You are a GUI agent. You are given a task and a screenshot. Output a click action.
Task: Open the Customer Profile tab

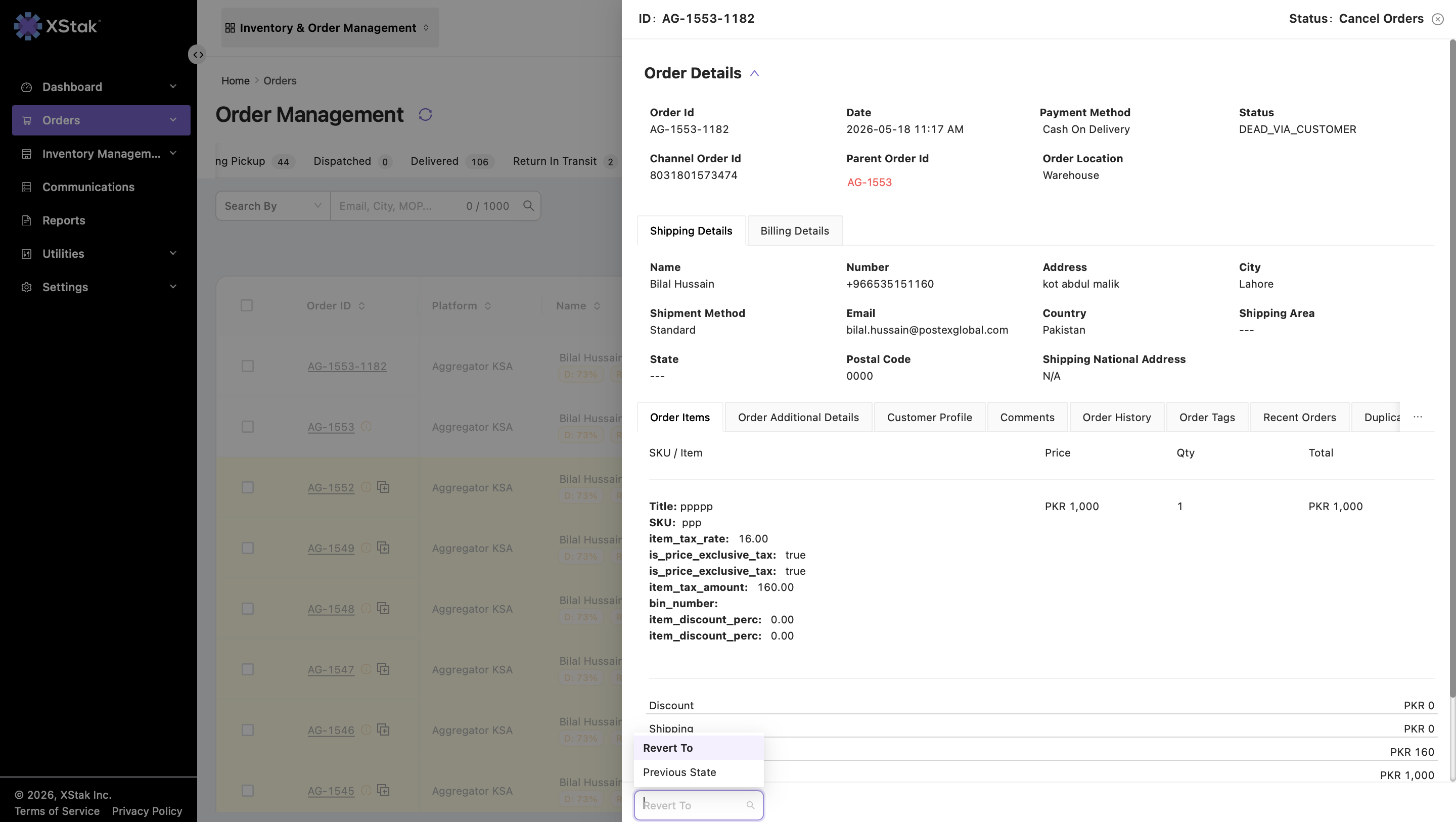click(x=929, y=417)
